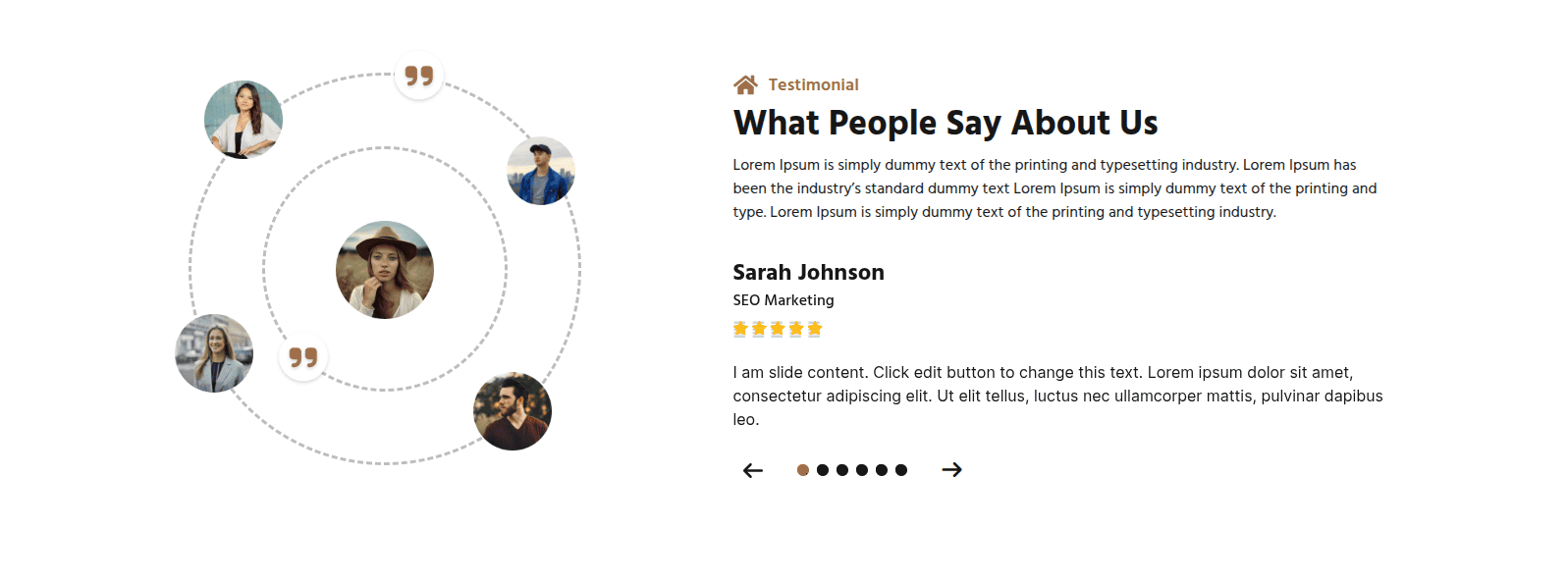Image resolution: width=1568 pixels, height=583 pixels.
Task: Click the Sarah Johnson name heading
Action: (808, 273)
